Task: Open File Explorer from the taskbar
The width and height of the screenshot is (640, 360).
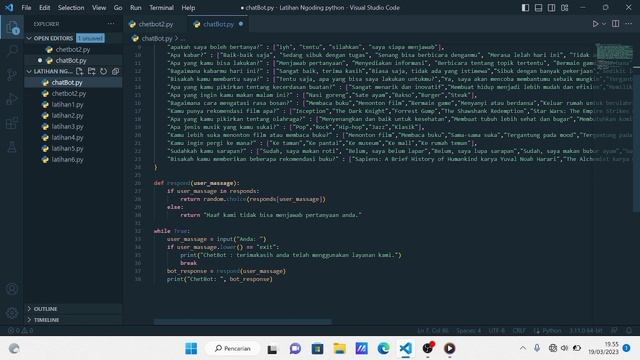Action: pyautogui.click(x=339, y=349)
